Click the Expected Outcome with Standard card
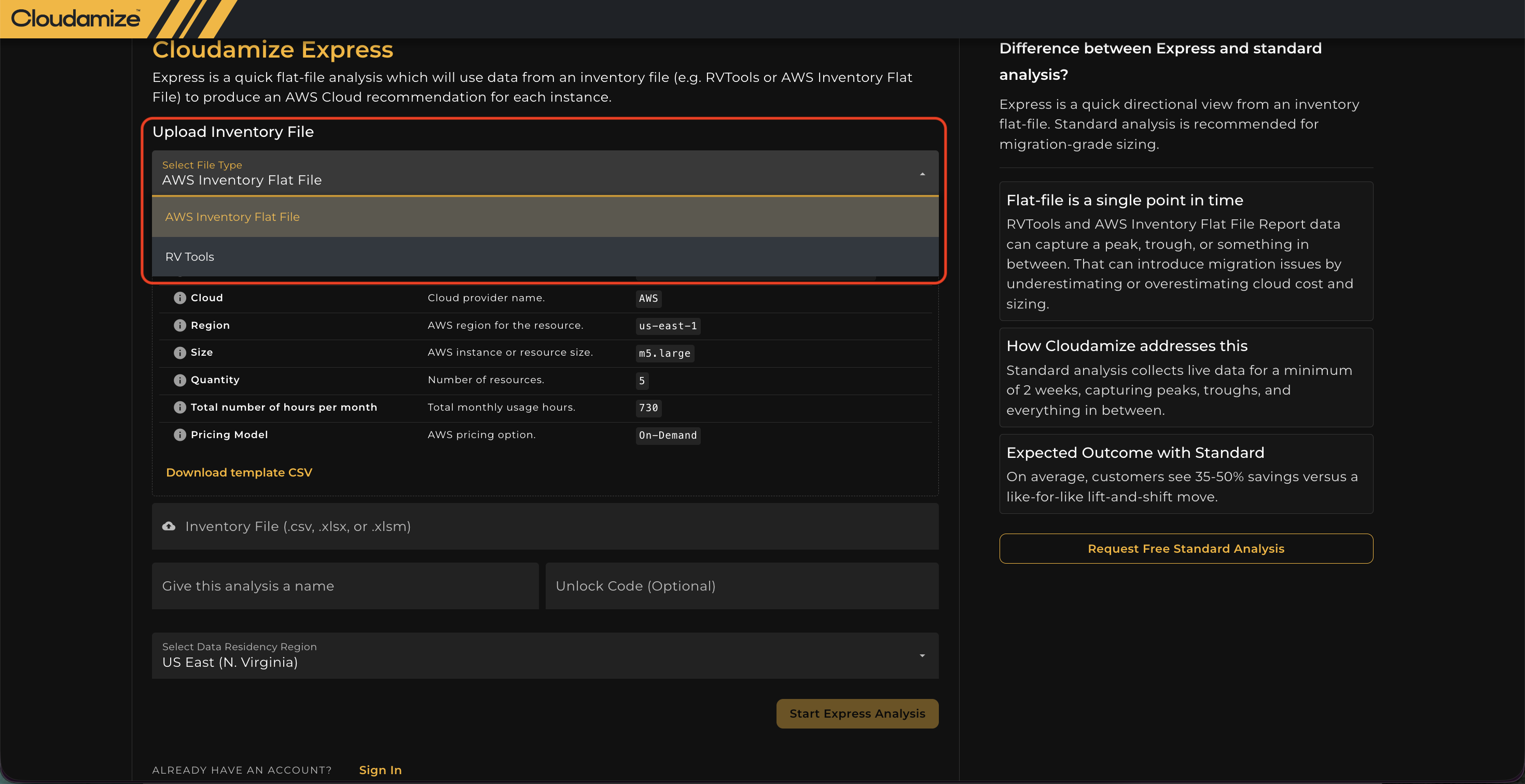The width and height of the screenshot is (1525, 784). point(1186,474)
